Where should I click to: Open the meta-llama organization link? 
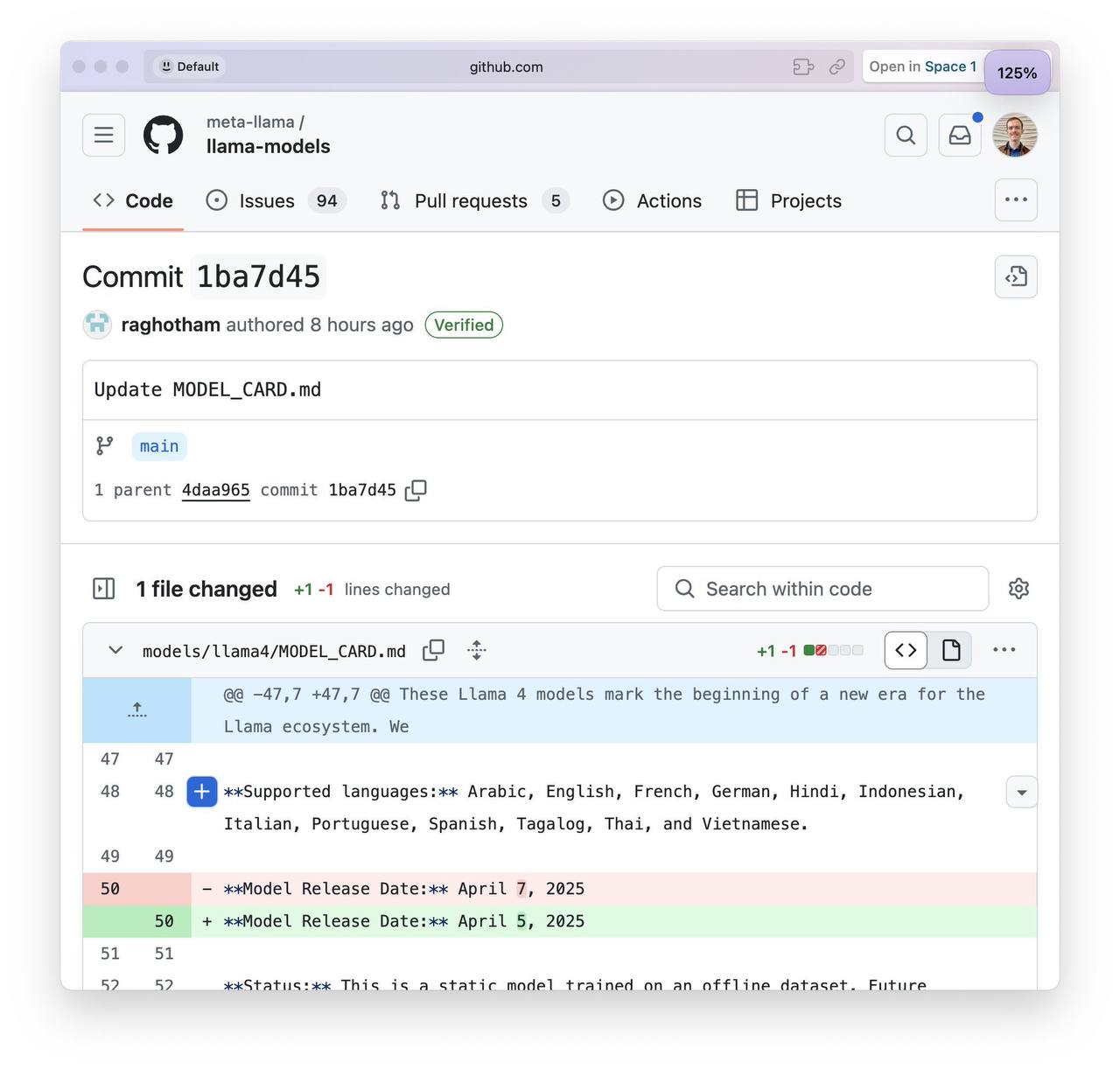[x=250, y=122]
